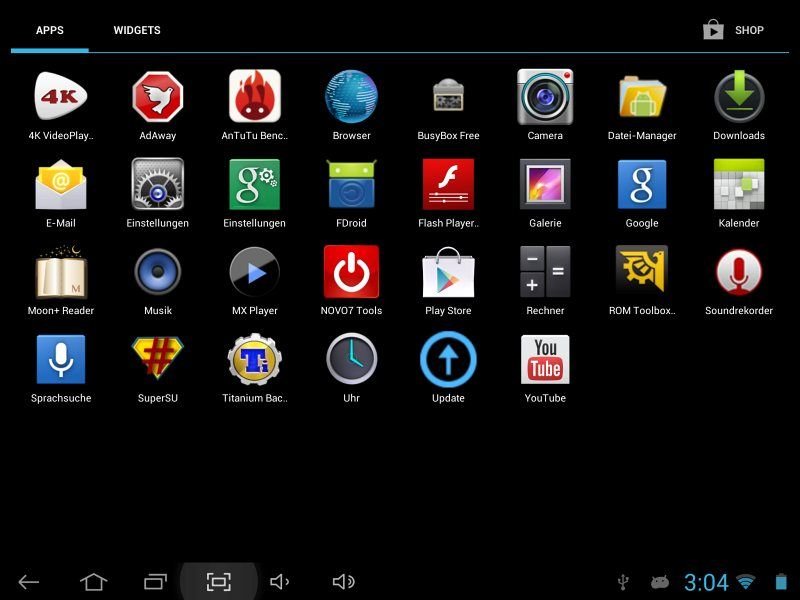Open the 3:04 clock panel
Viewport: 800px width, 600px height.
pyautogui.click(x=706, y=582)
